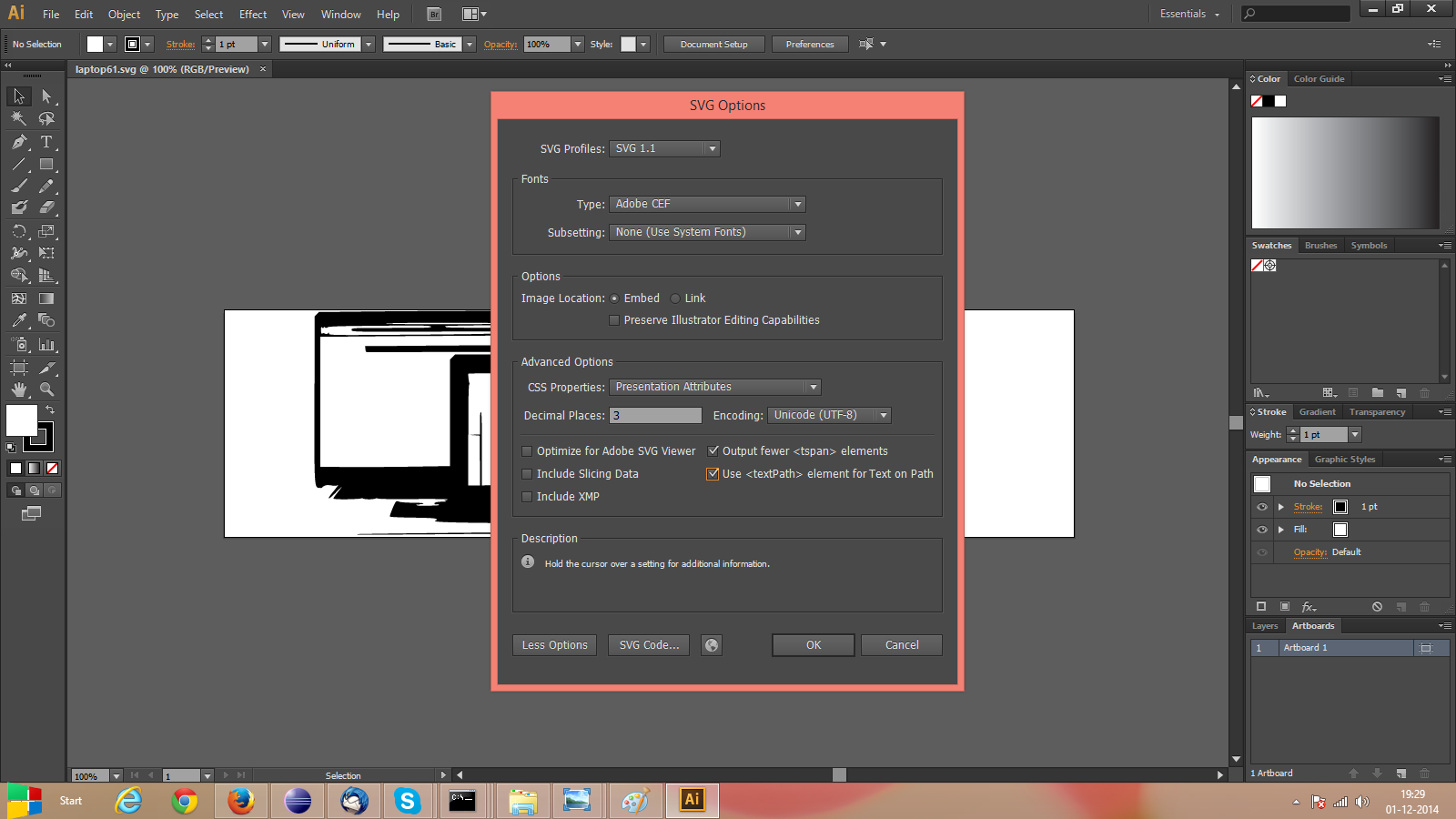Viewport: 1456px width, 819px height.
Task: Expand Stroke row in Appearance panel
Action: [x=1281, y=507]
